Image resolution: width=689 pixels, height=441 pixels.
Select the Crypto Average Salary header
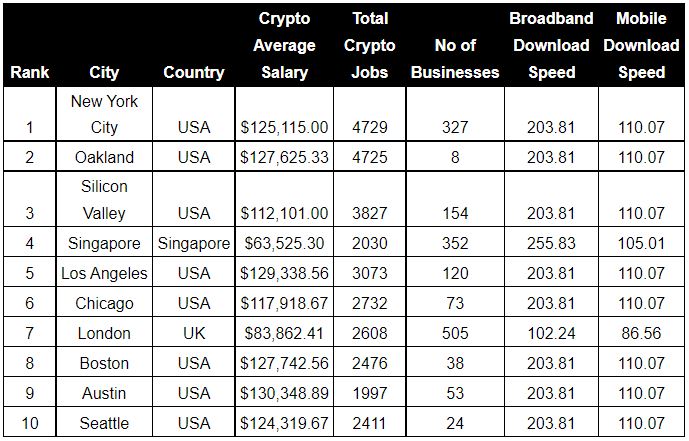click(x=284, y=46)
